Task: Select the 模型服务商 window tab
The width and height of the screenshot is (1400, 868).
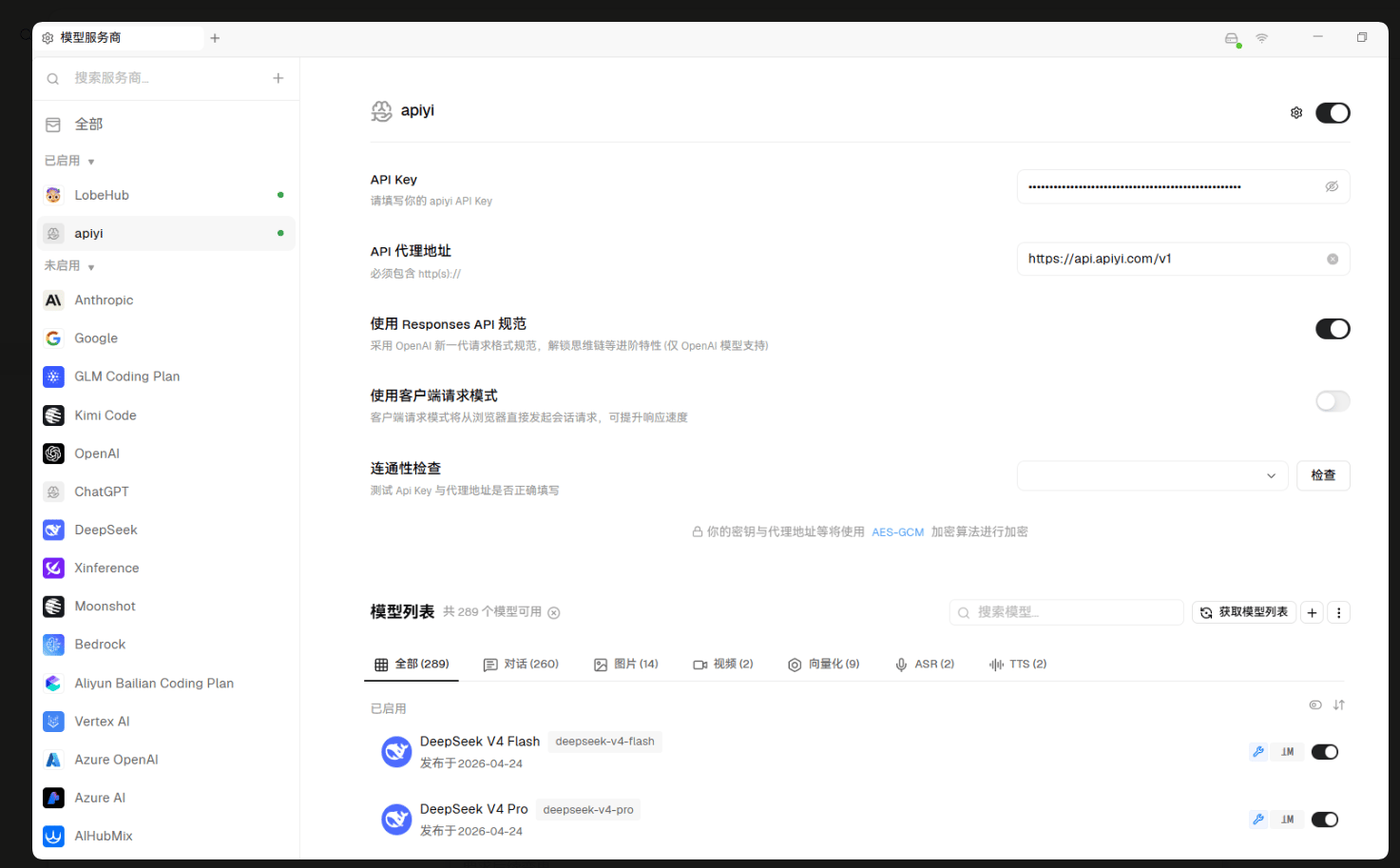Action: click(119, 38)
